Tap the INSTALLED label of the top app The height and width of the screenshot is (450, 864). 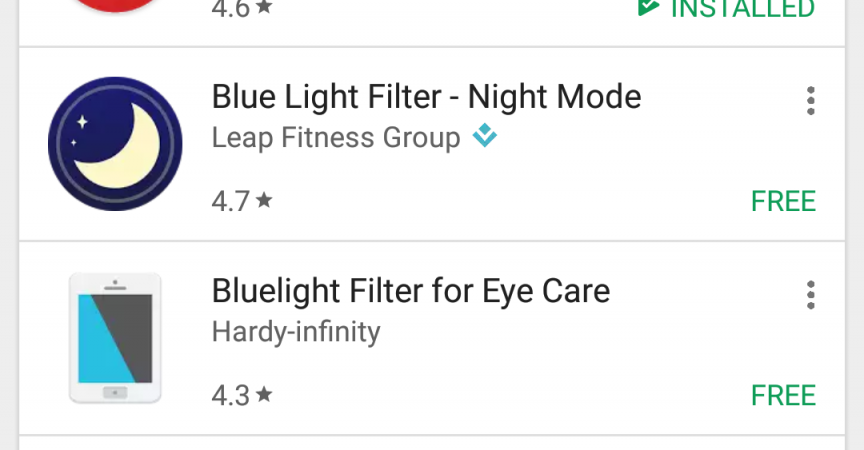point(742,9)
